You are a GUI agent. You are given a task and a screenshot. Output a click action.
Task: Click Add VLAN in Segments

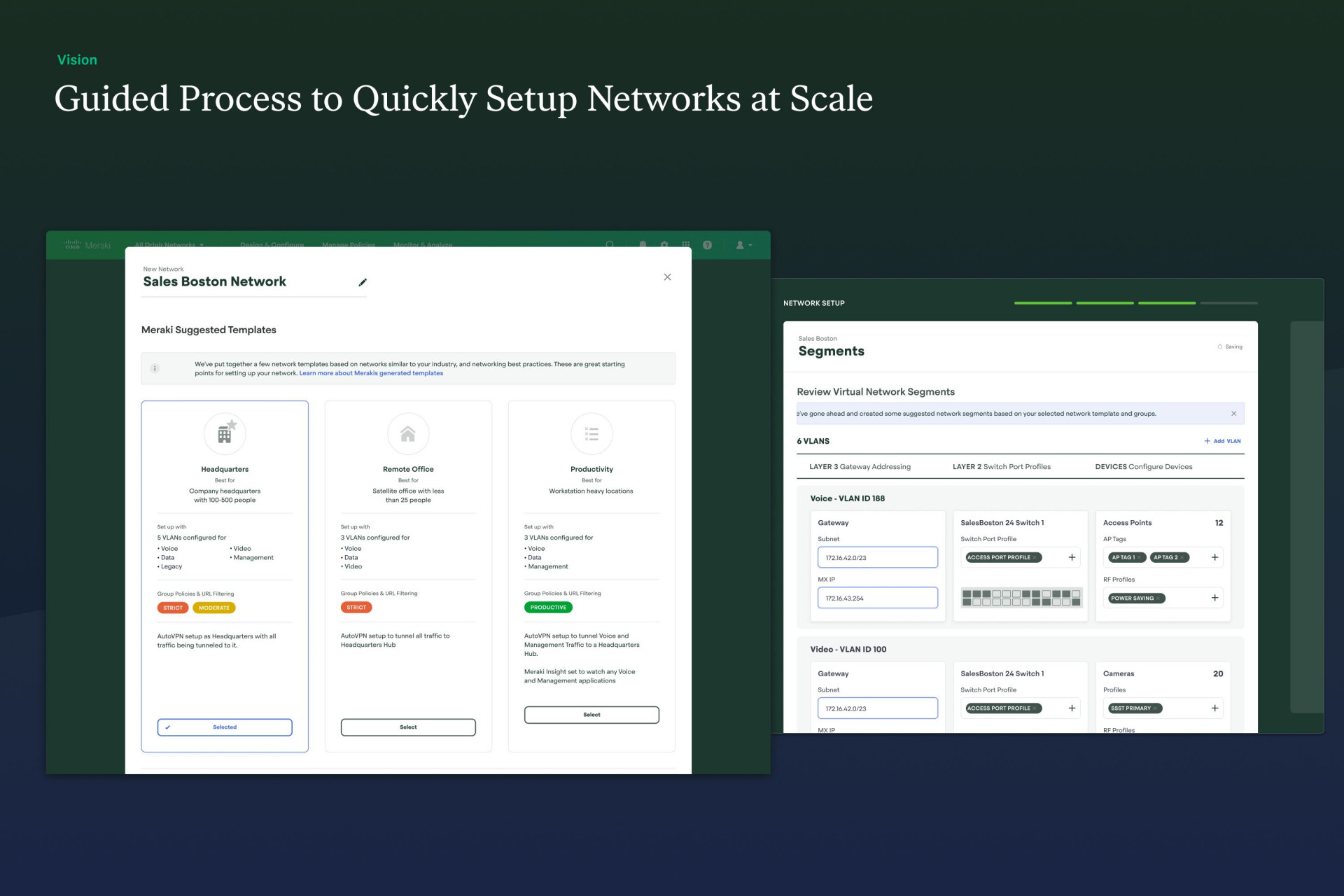tap(1222, 441)
